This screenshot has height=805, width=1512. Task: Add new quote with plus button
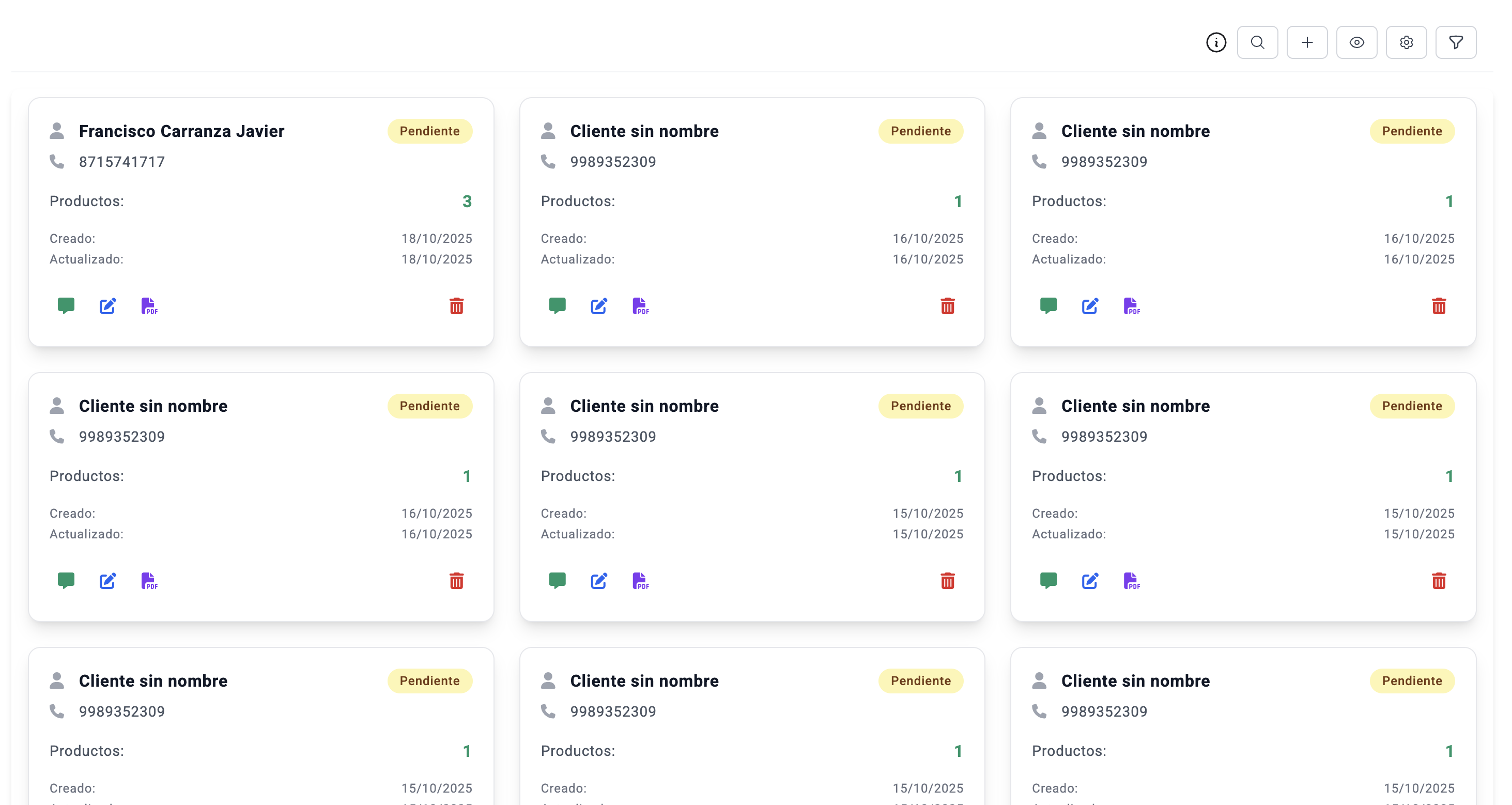(x=1306, y=42)
